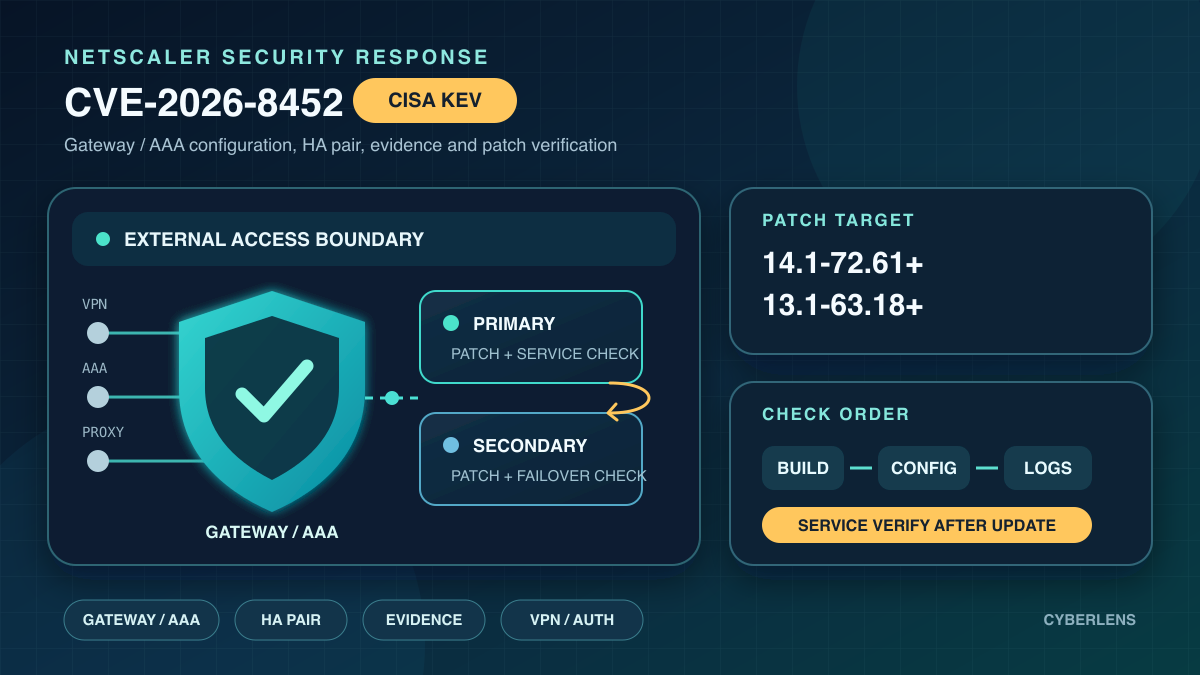Viewport: 1200px width, 675px height.
Task: Click NETSCALER SECURITY RESPONSE title
Action: tap(277, 58)
